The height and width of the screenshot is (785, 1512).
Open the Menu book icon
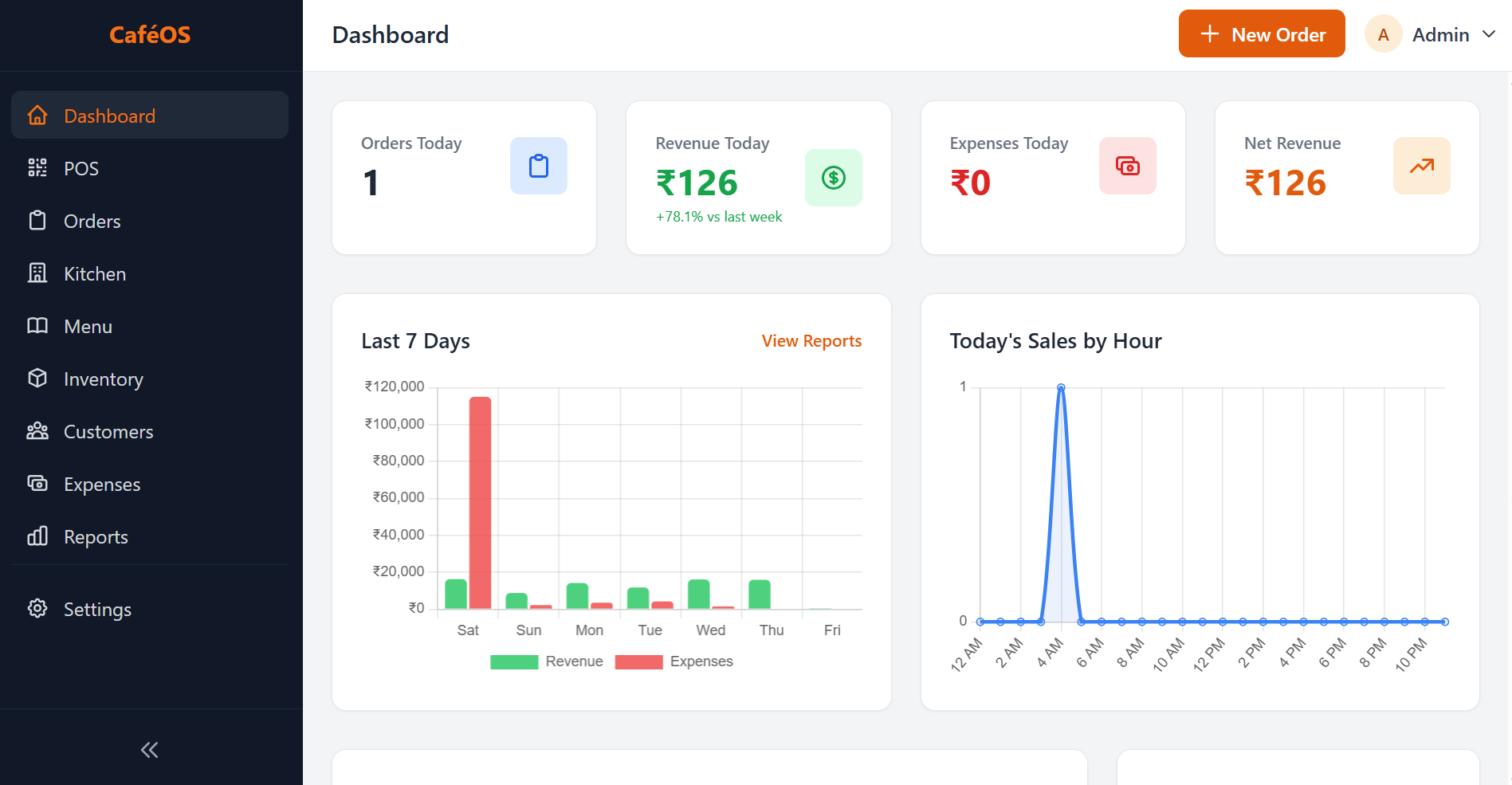point(37,325)
